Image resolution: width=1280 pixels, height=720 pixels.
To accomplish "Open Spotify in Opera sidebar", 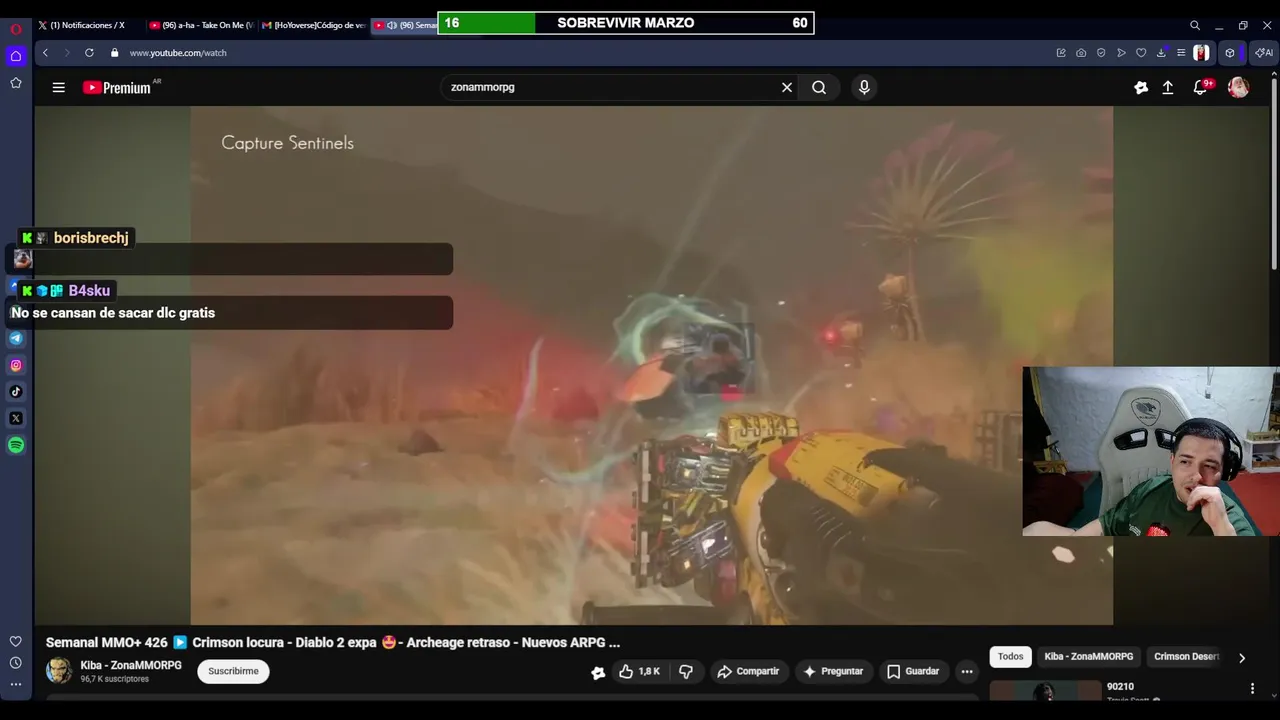I will click(16, 445).
